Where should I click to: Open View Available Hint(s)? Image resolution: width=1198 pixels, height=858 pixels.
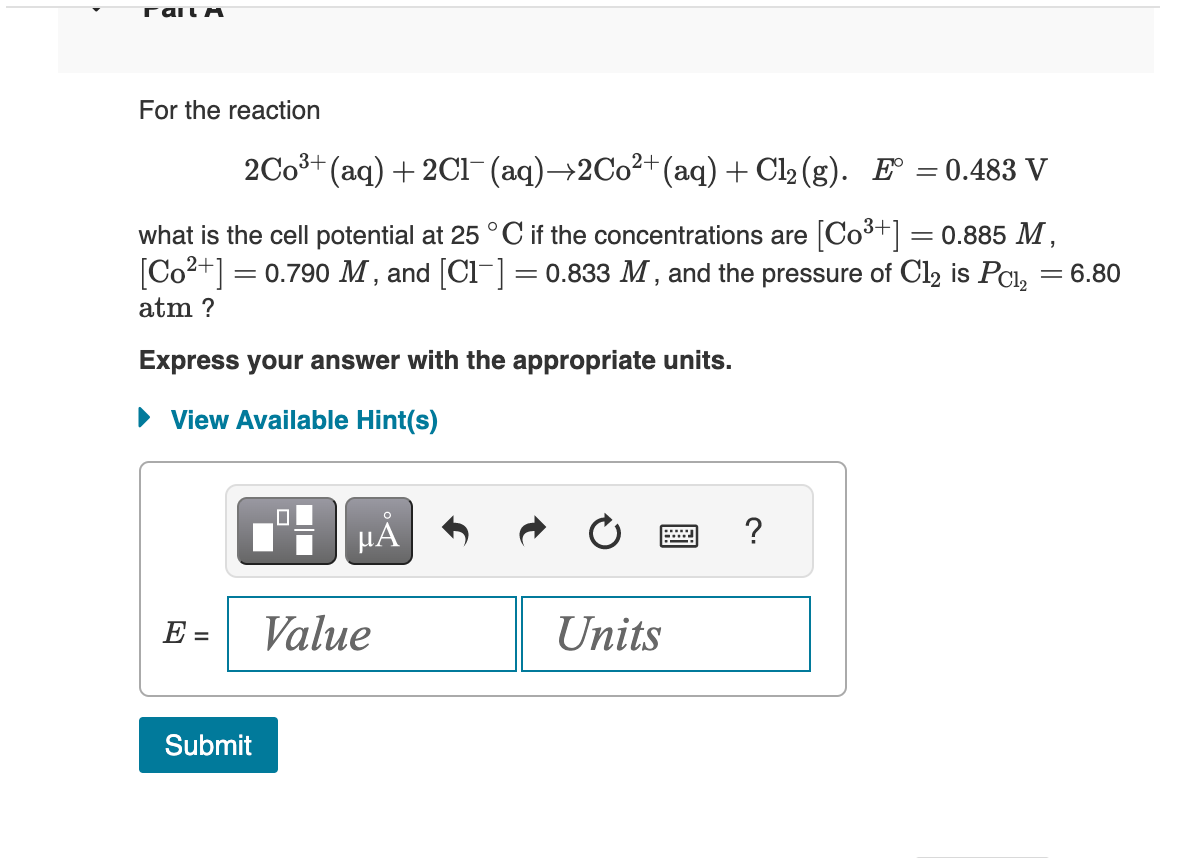(302, 420)
